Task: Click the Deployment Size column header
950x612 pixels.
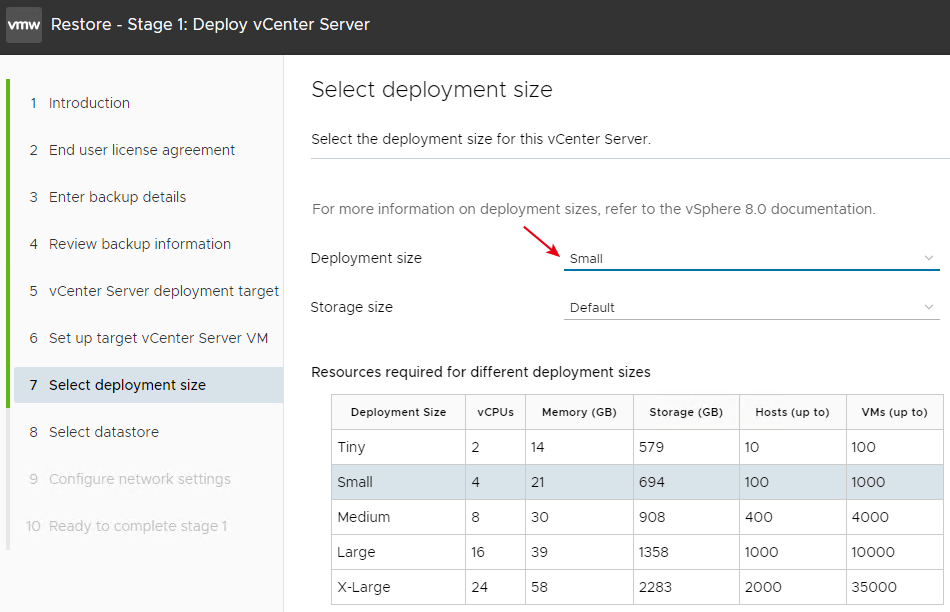Action: point(398,412)
